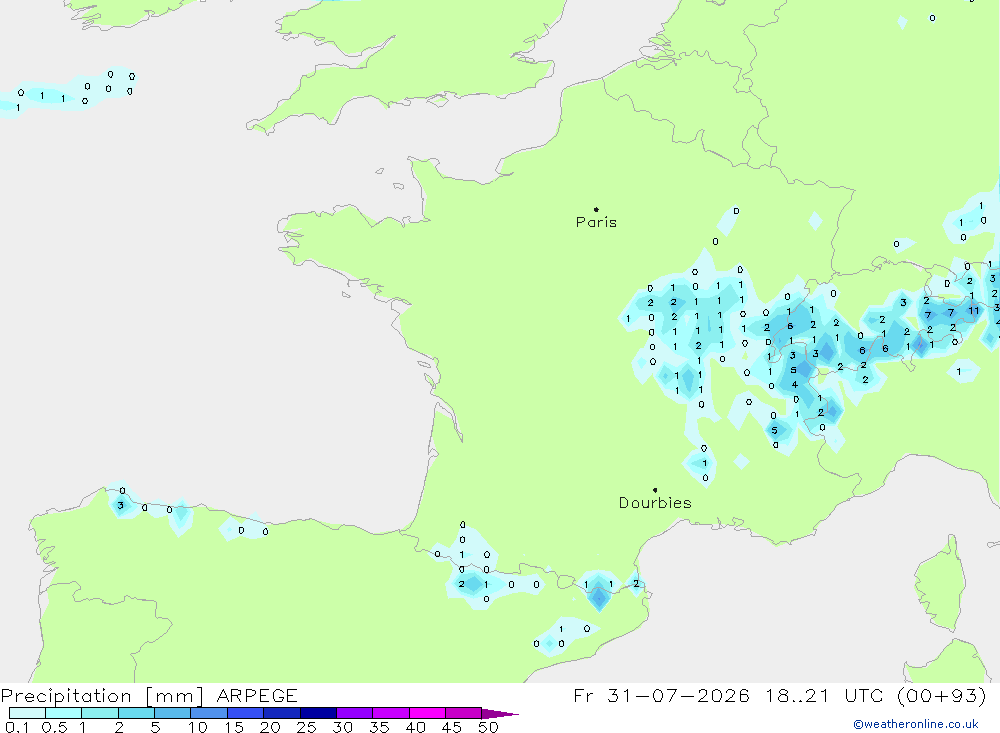Click the Paris city label
Screen dimensions: 1000x733
(596, 222)
